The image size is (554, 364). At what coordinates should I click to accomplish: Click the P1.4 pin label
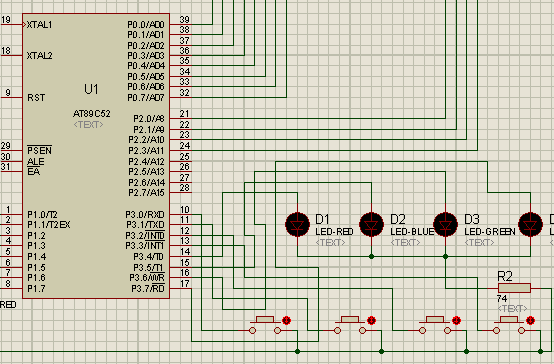36,257
